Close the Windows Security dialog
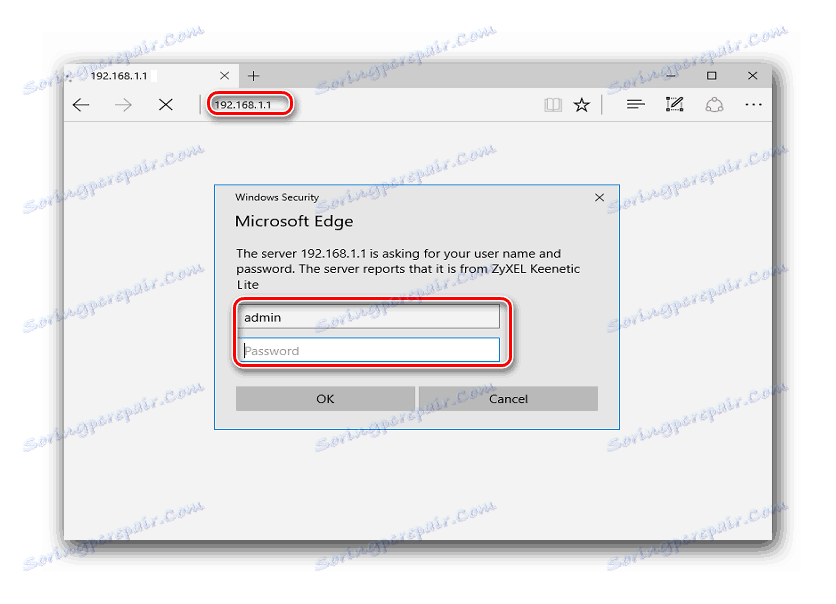836x604 pixels. [599, 198]
